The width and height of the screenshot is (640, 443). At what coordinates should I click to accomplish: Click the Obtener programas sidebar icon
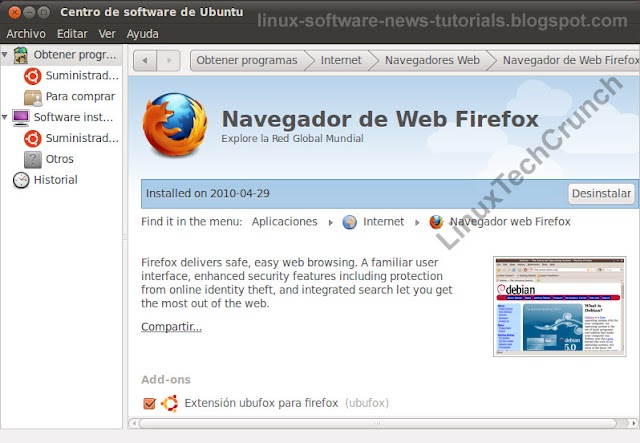coord(20,55)
